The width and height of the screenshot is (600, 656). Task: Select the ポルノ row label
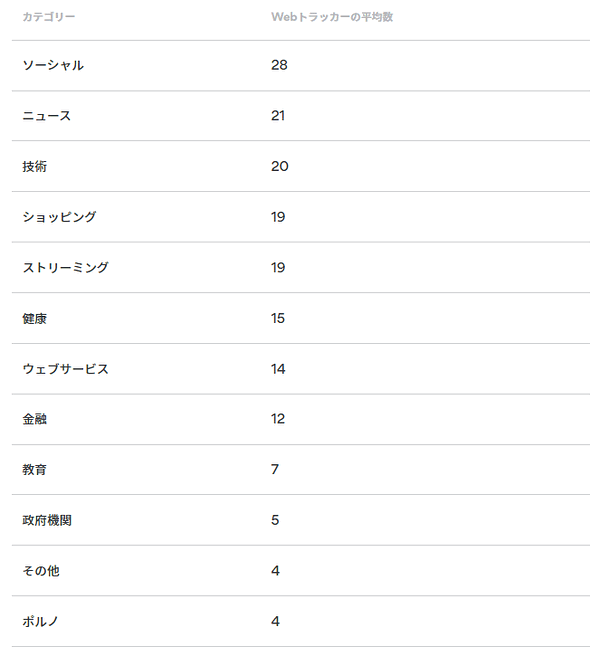coord(40,621)
